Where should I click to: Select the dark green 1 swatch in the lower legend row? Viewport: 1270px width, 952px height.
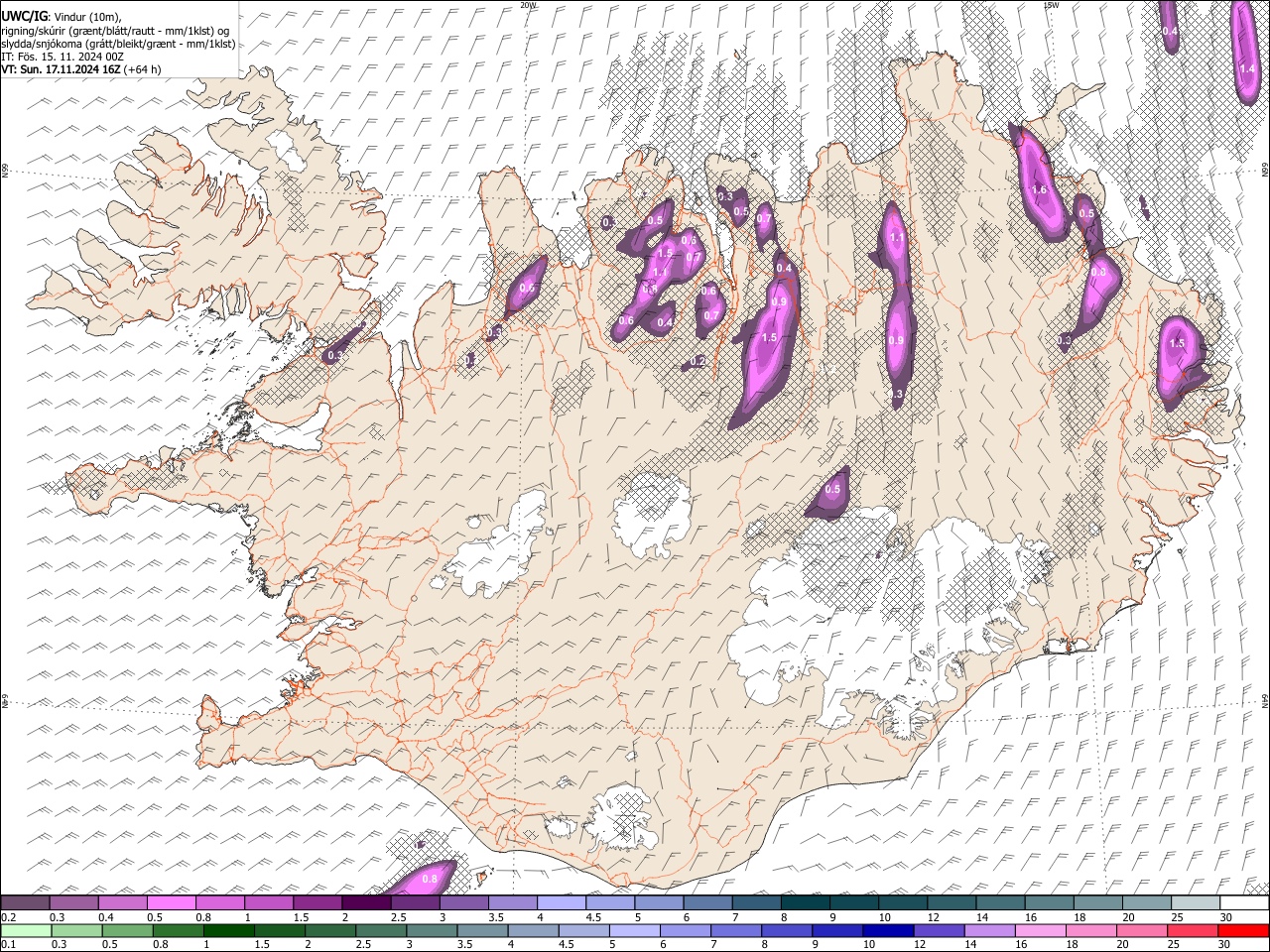pyautogui.click(x=228, y=930)
